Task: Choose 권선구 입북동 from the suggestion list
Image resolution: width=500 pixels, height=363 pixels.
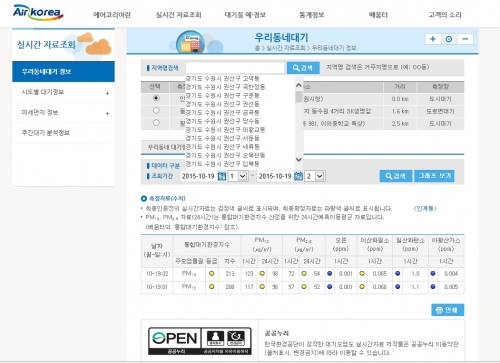Action: pyautogui.click(x=222, y=164)
